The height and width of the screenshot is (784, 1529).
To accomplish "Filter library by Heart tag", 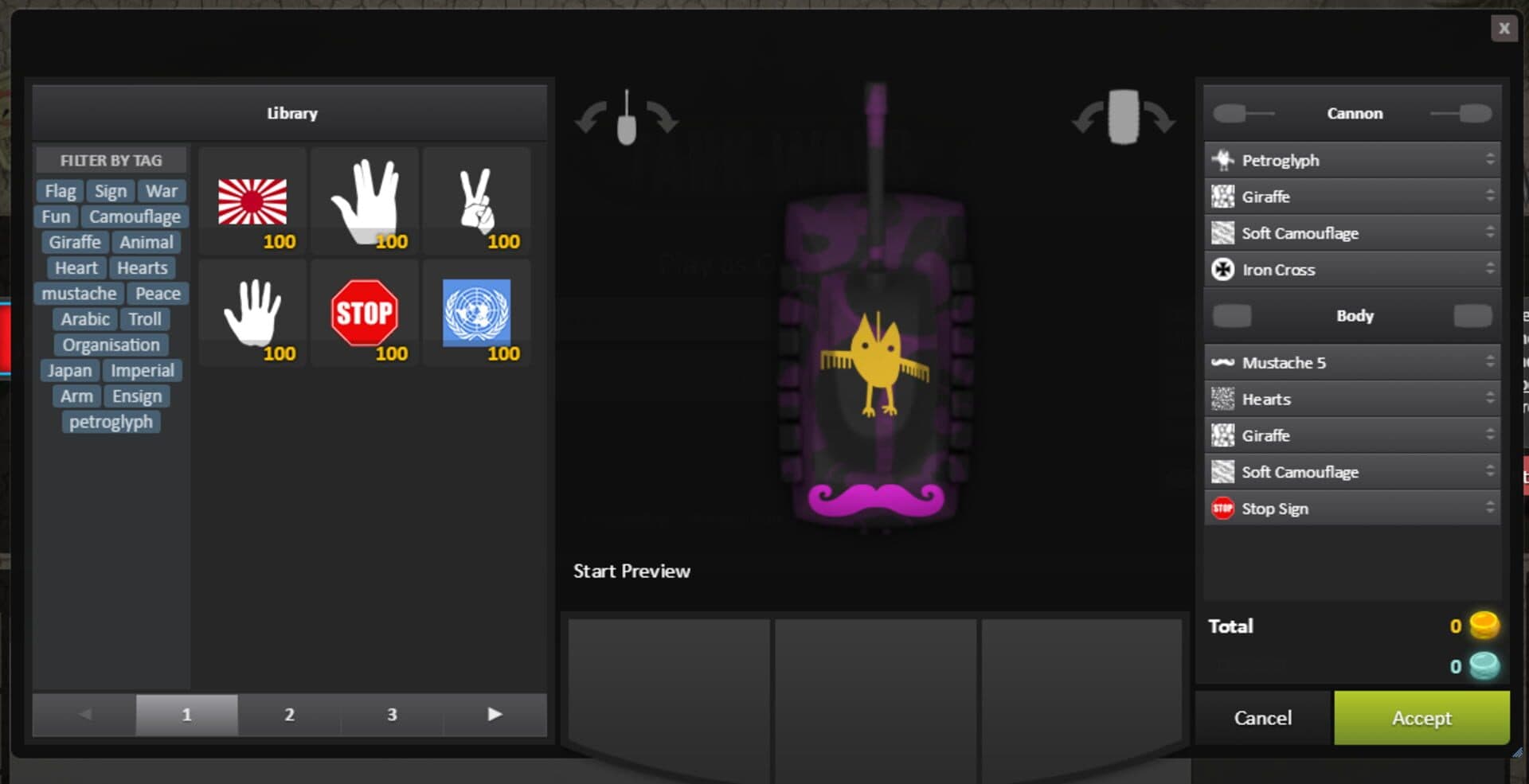I will 76,268.
